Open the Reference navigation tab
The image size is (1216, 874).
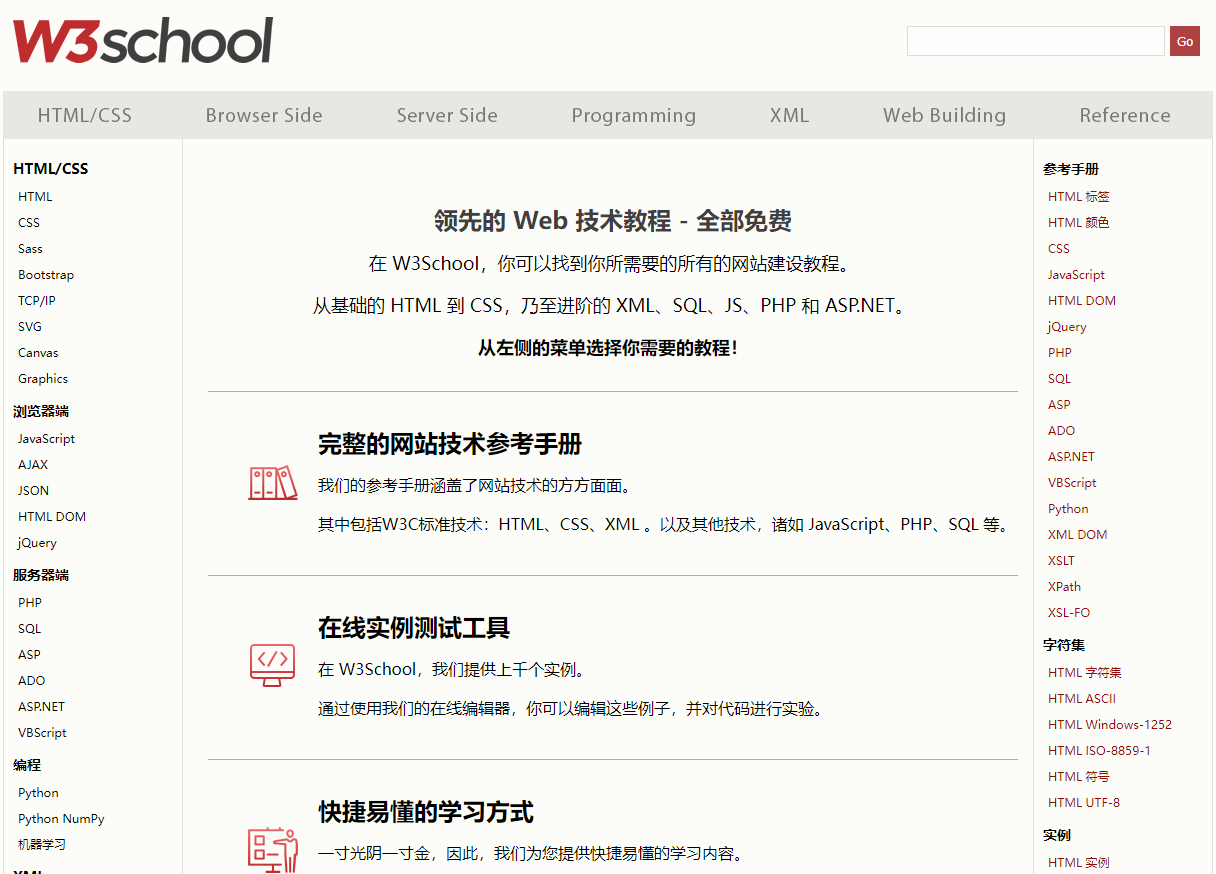(1125, 115)
